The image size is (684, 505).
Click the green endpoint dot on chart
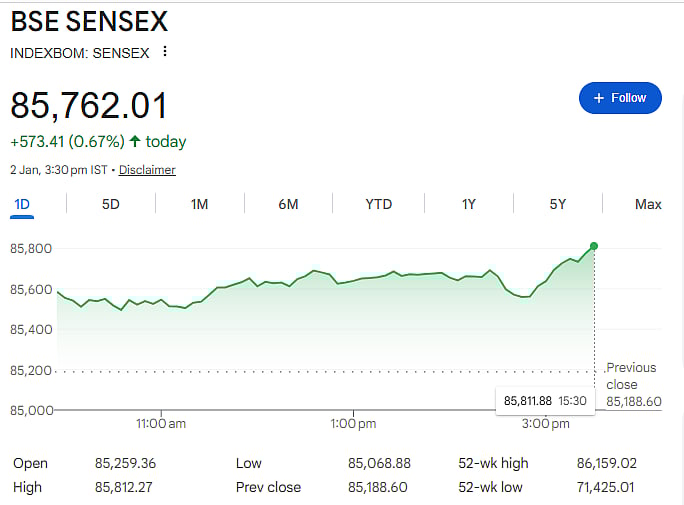tap(594, 246)
